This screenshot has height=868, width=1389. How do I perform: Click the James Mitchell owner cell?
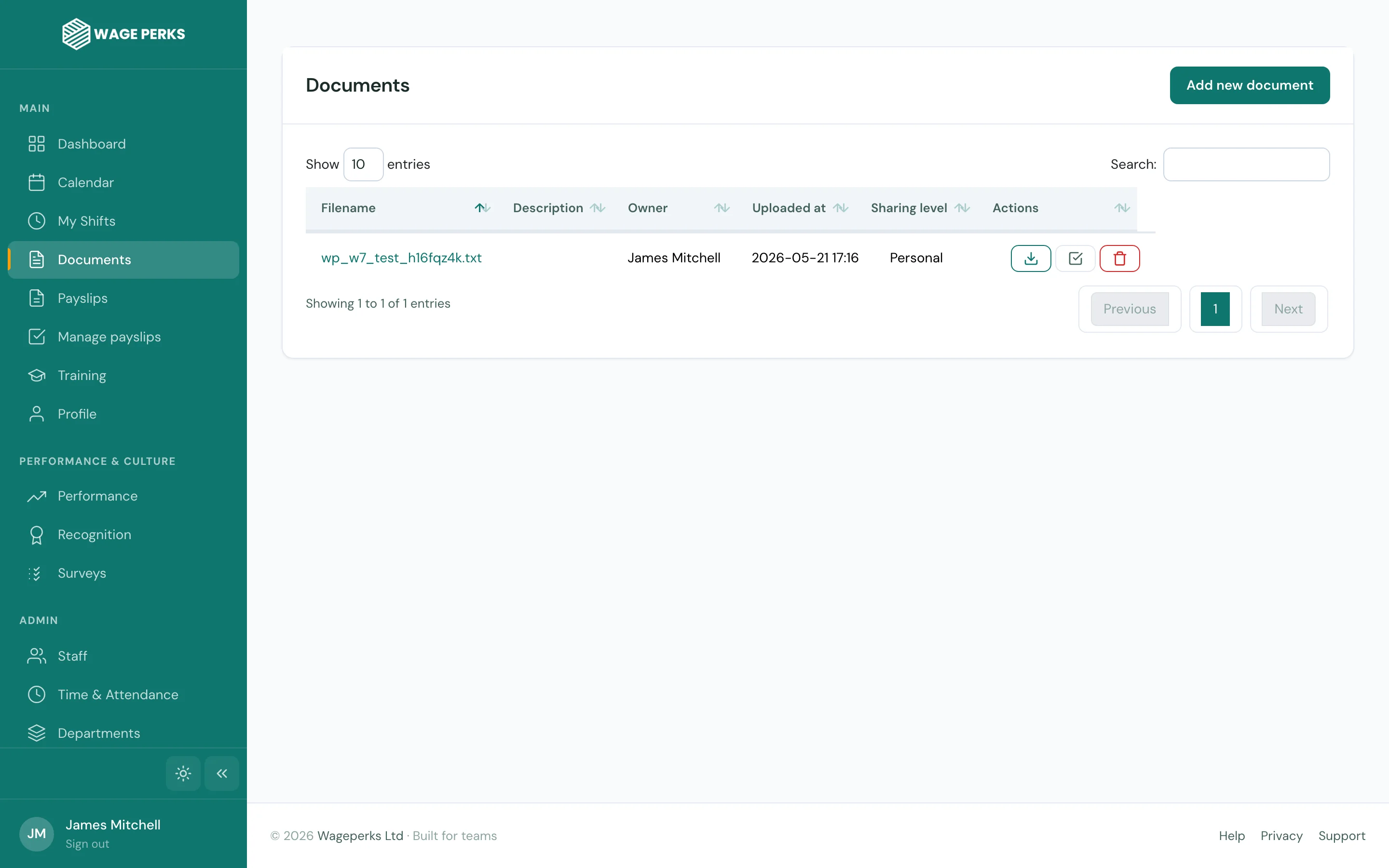pos(674,258)
